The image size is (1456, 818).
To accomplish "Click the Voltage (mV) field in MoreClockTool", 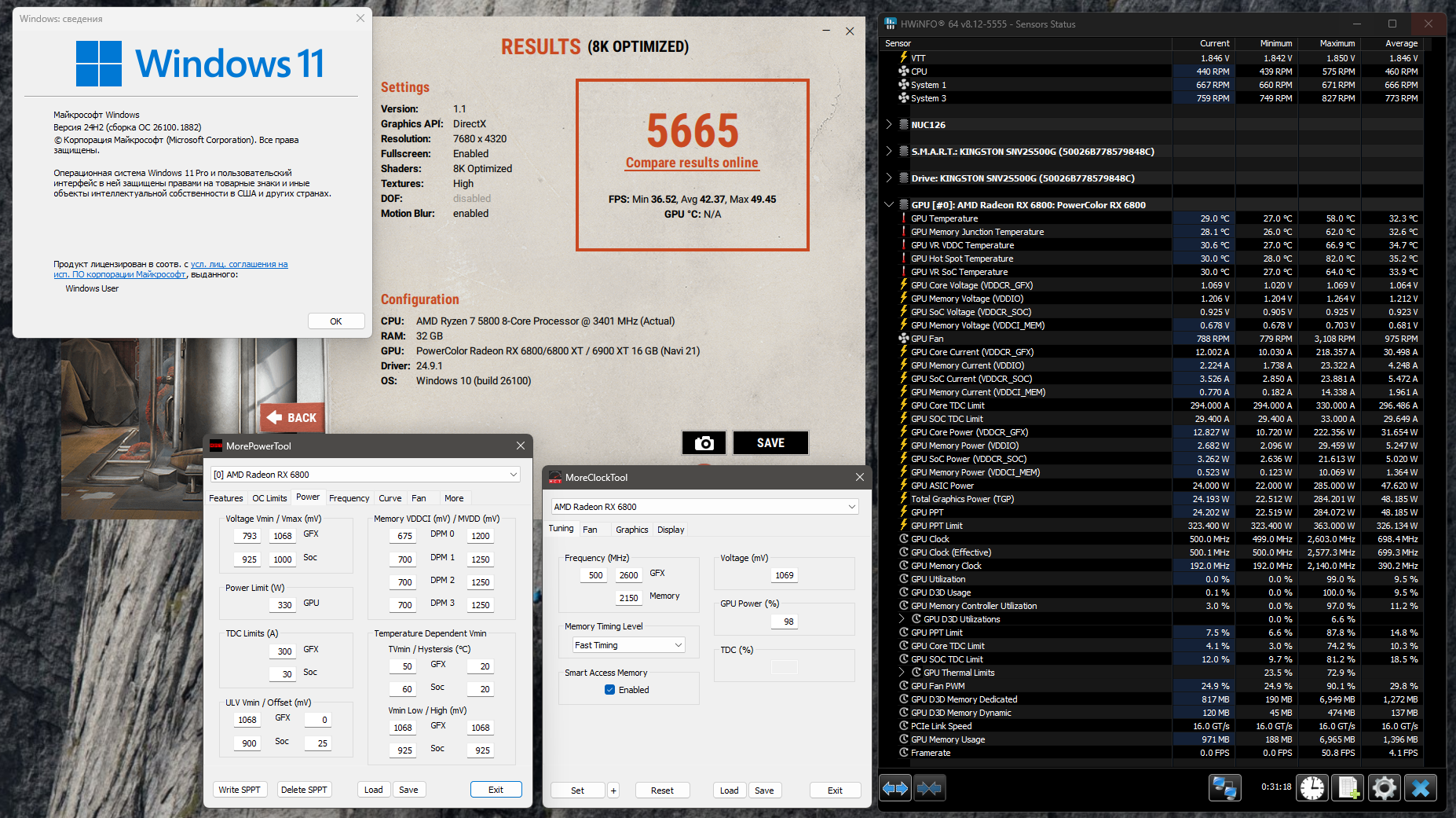I will click(784, 575).
